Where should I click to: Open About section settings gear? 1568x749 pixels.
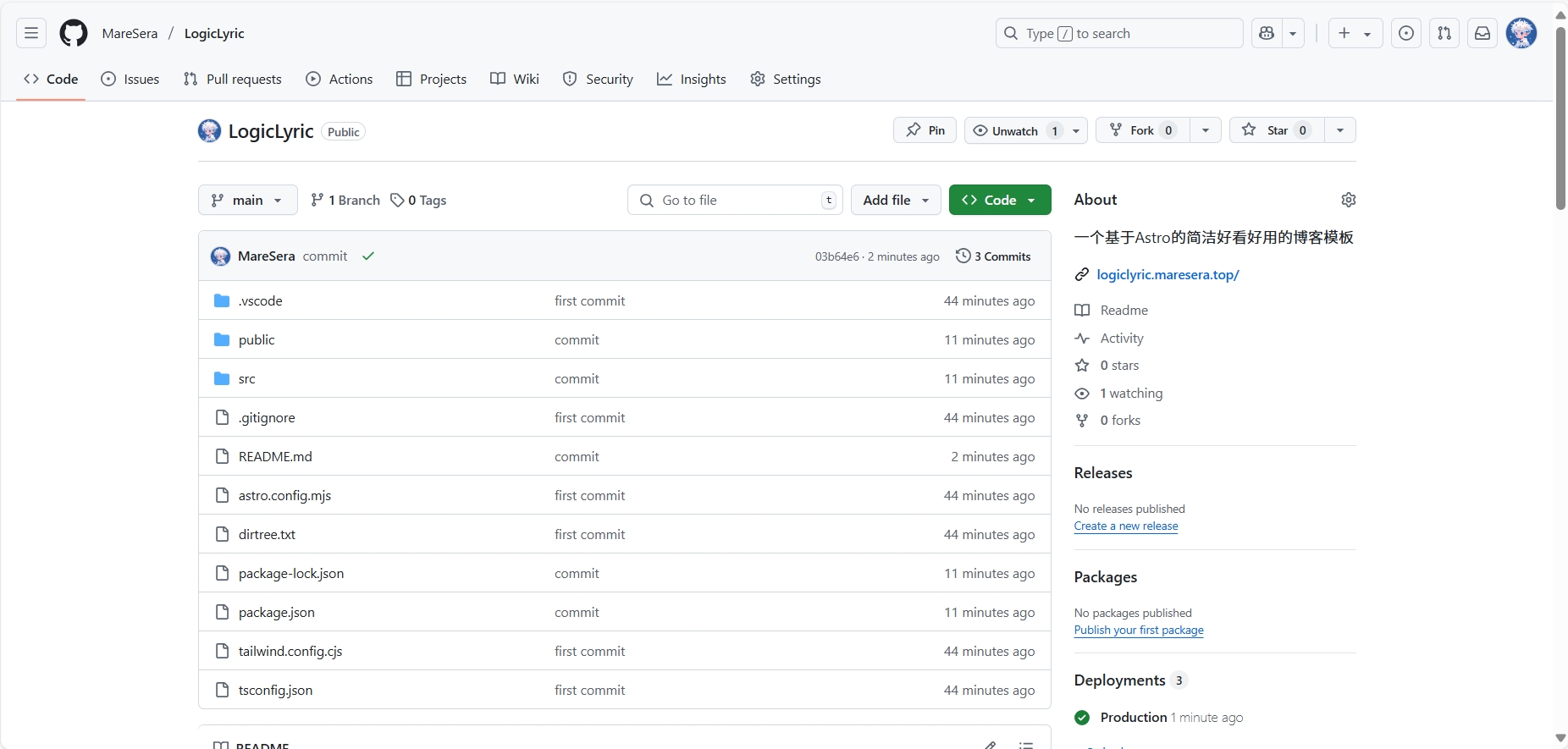pos(1349,200)
